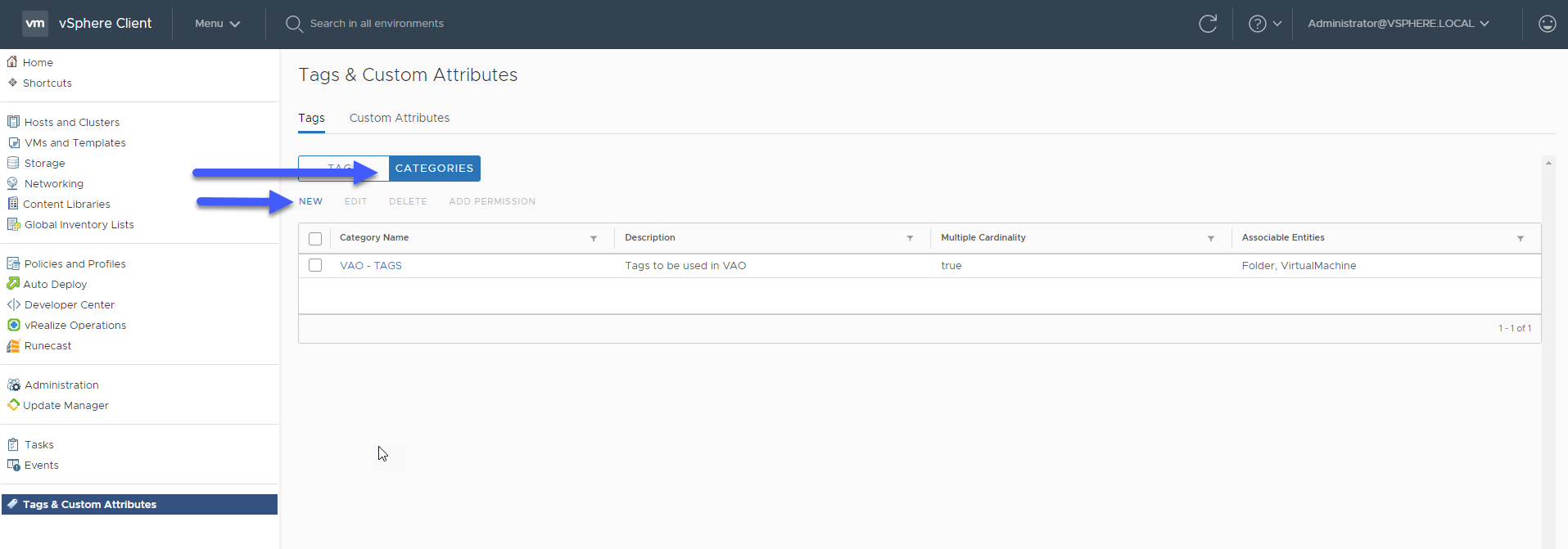Open the Multiple Cardinality column filter

(1211, 239)
